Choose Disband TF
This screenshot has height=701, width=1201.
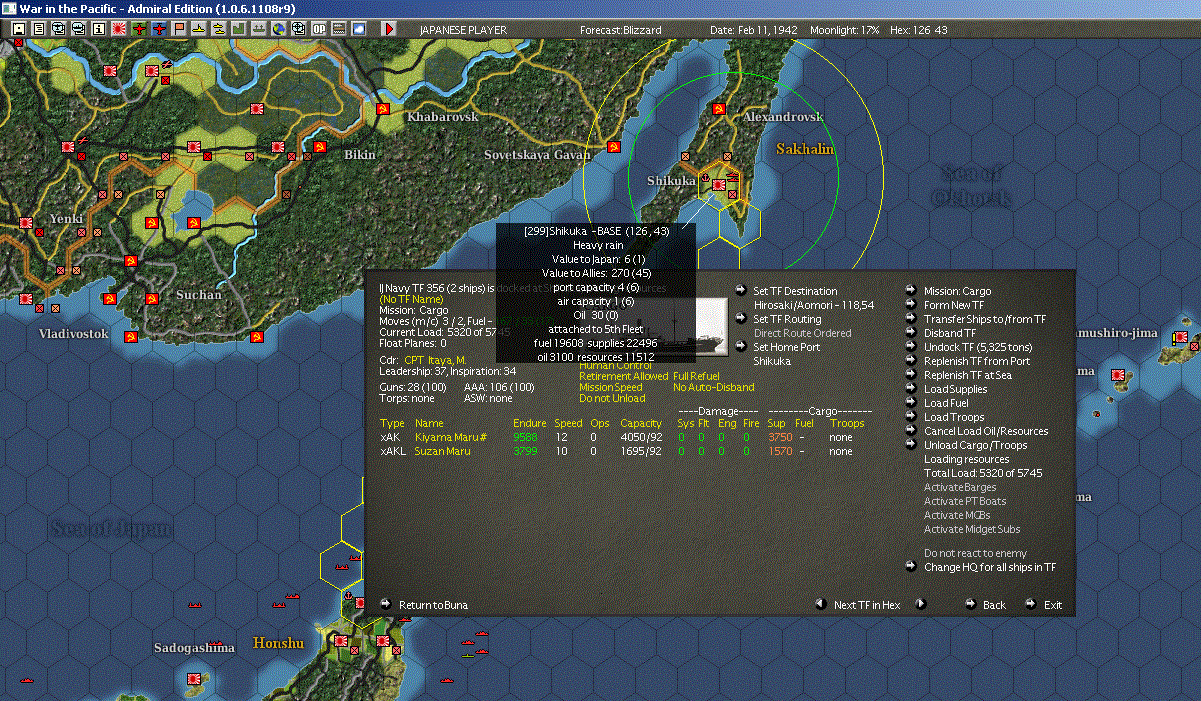click(x=950, y=333)
